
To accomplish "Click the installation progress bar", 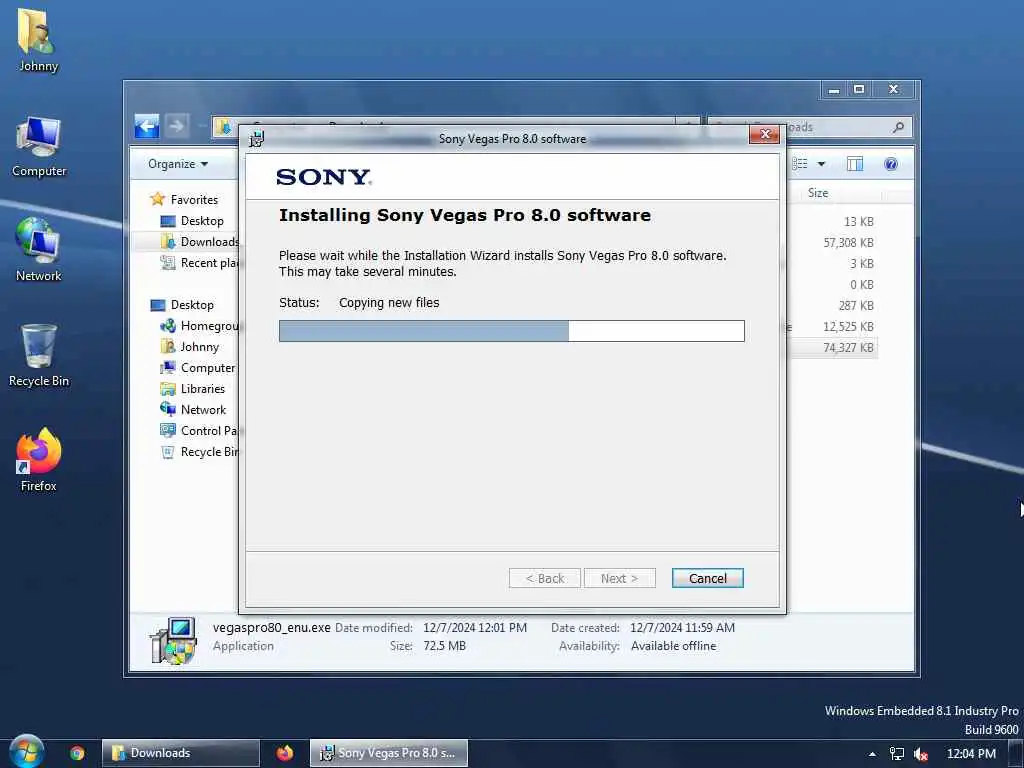I will (x=511, y=330).
